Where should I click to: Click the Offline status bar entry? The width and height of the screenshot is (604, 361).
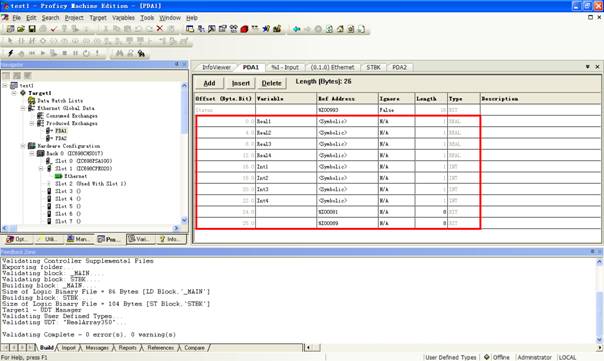point(501,357)
